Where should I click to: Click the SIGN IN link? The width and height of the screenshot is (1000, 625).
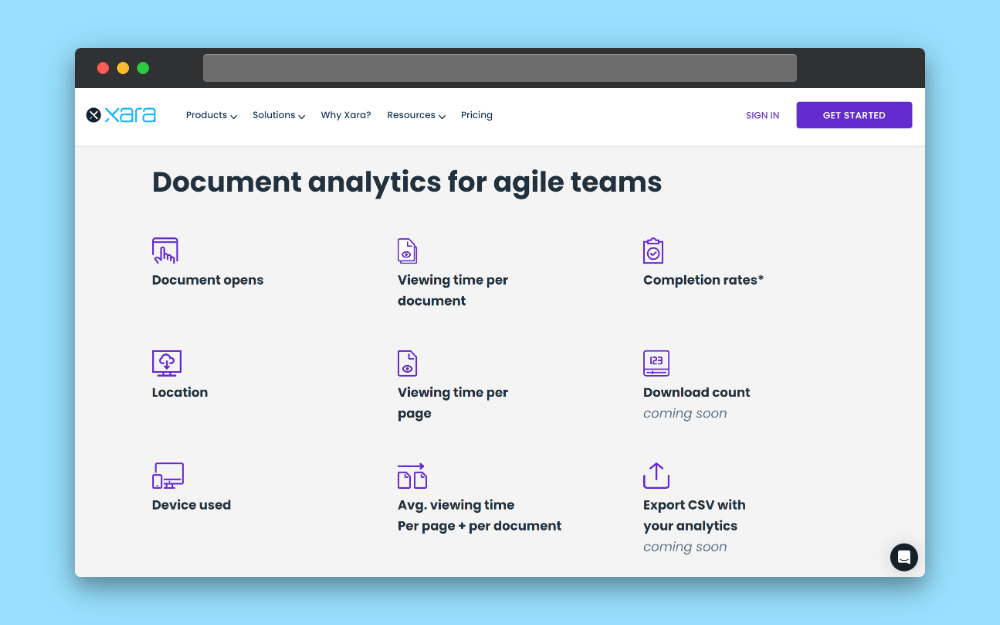pos(762,115)
